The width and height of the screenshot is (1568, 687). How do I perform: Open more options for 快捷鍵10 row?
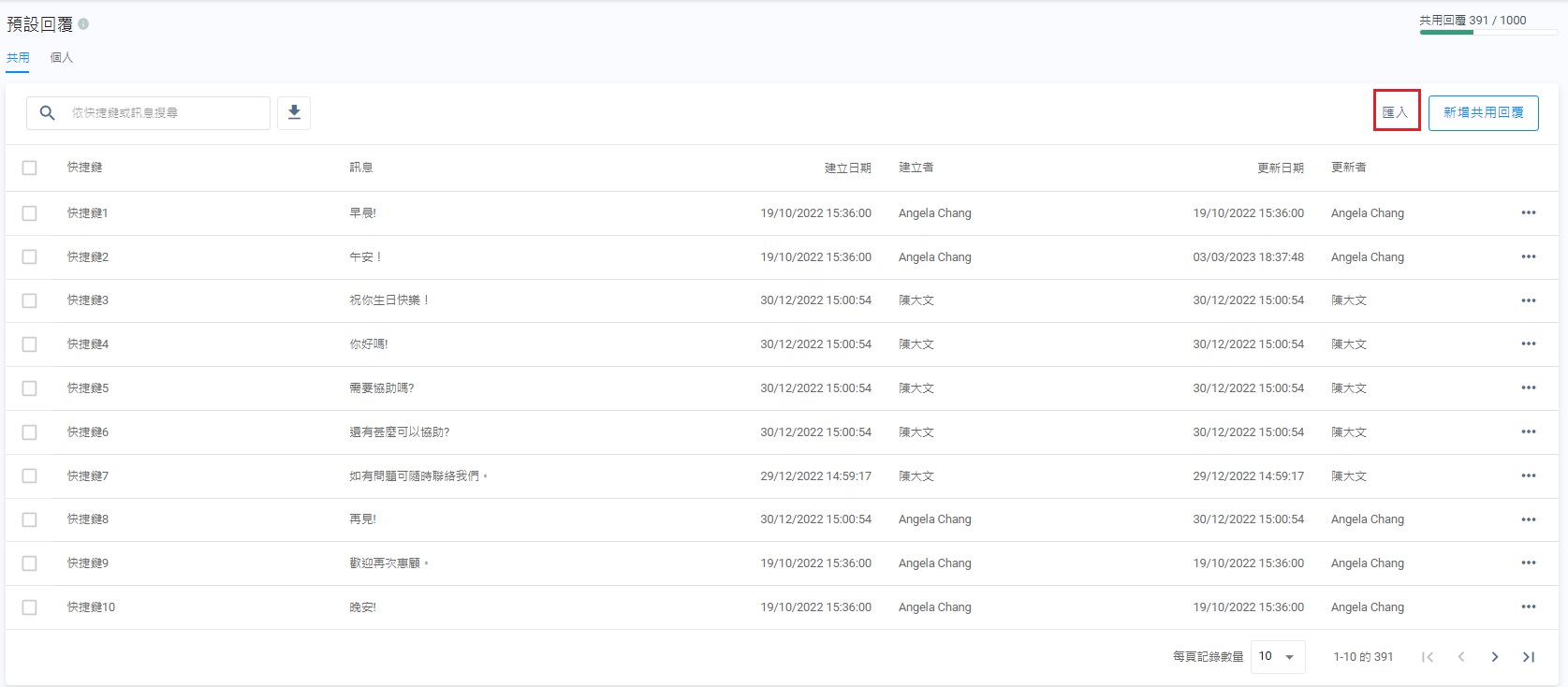(1528, 607)
